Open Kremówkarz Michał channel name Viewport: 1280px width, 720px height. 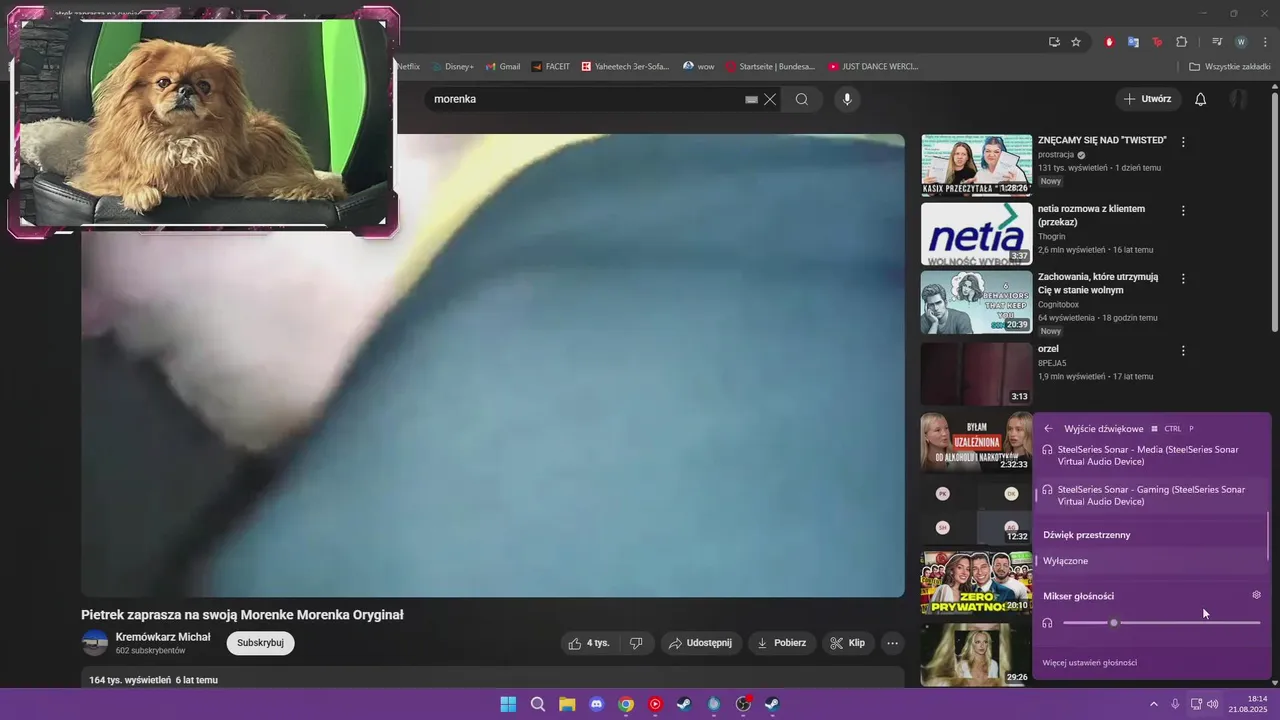click(163, 637)
